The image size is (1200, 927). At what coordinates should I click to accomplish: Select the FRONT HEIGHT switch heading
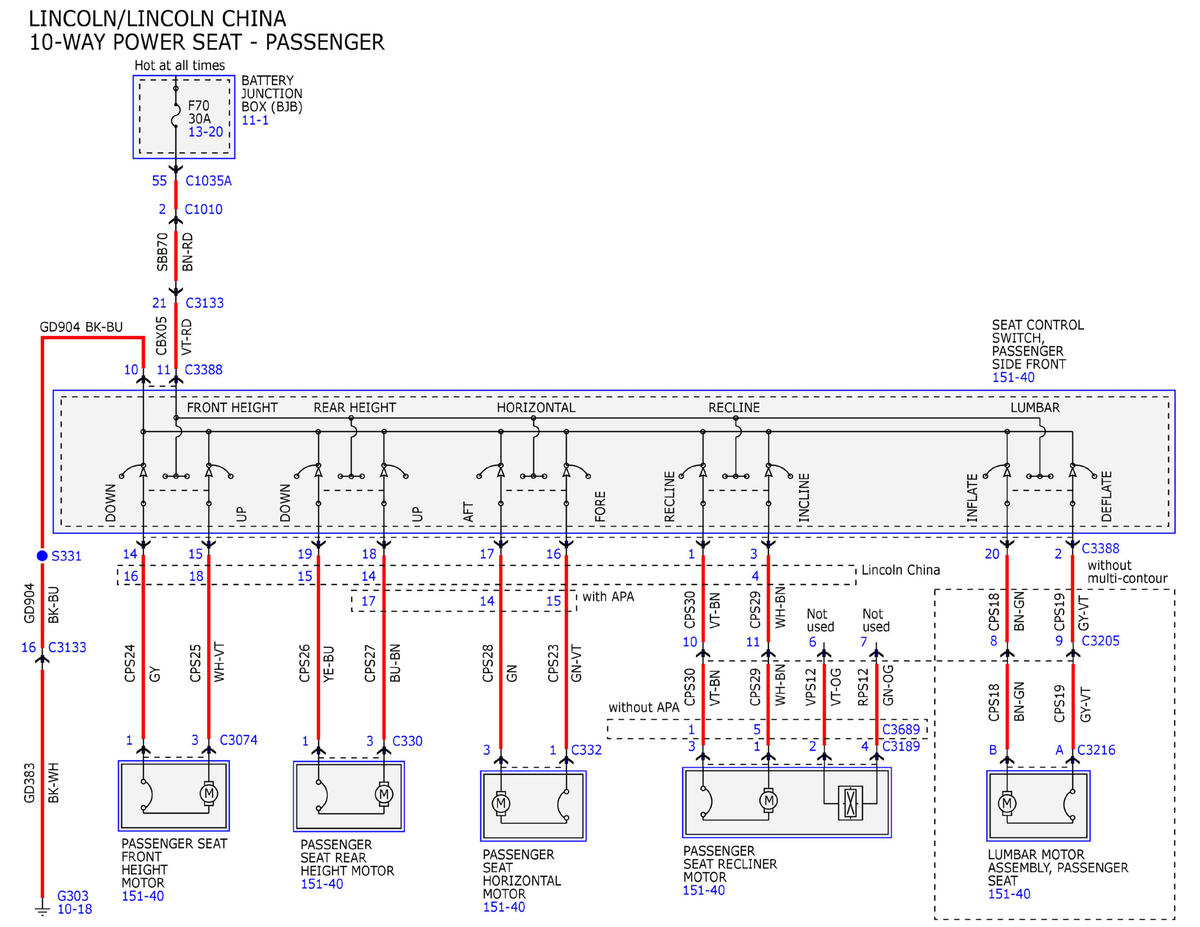[x=232, y=407]
